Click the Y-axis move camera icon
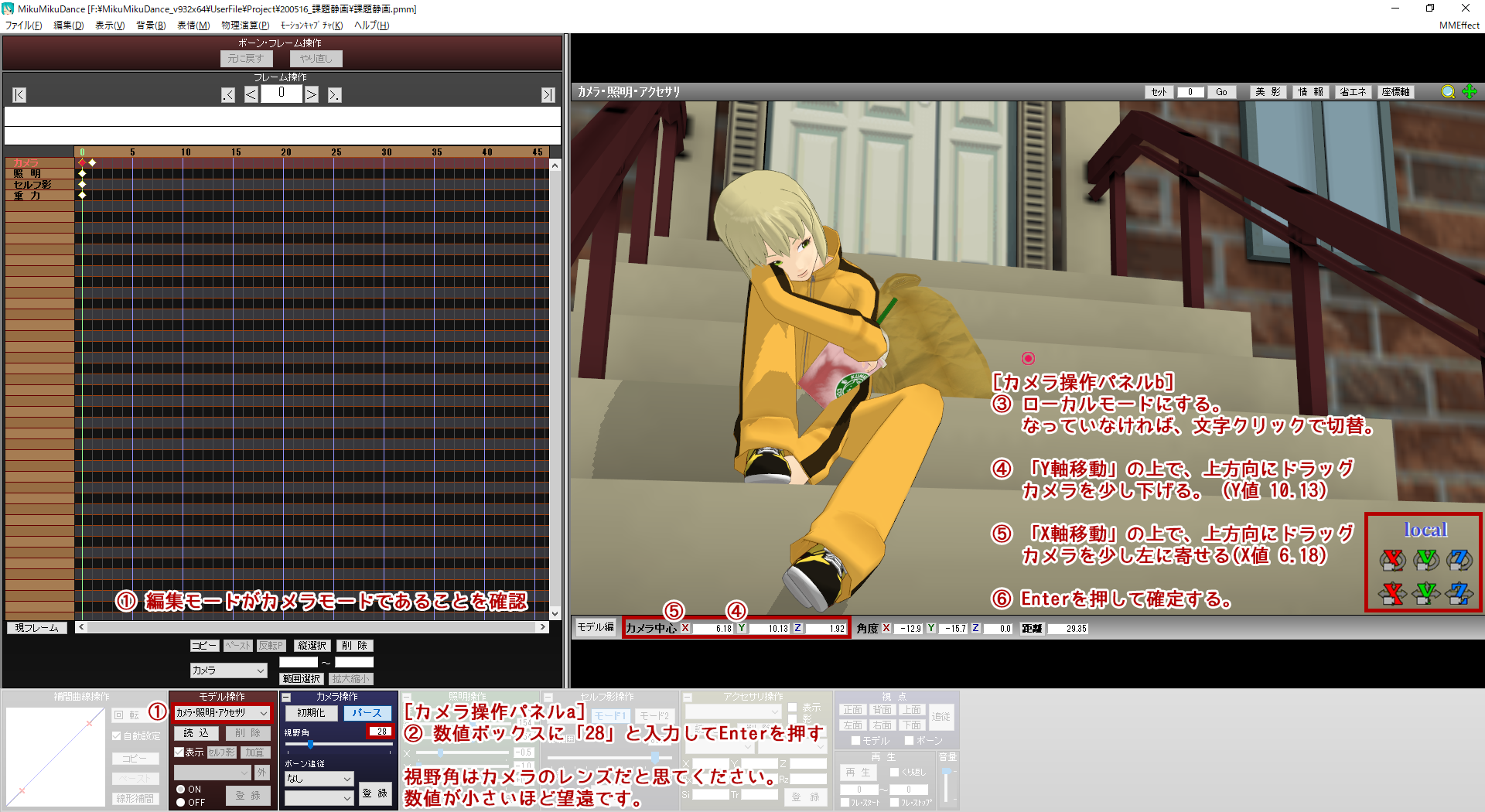 click(1425, 593)
